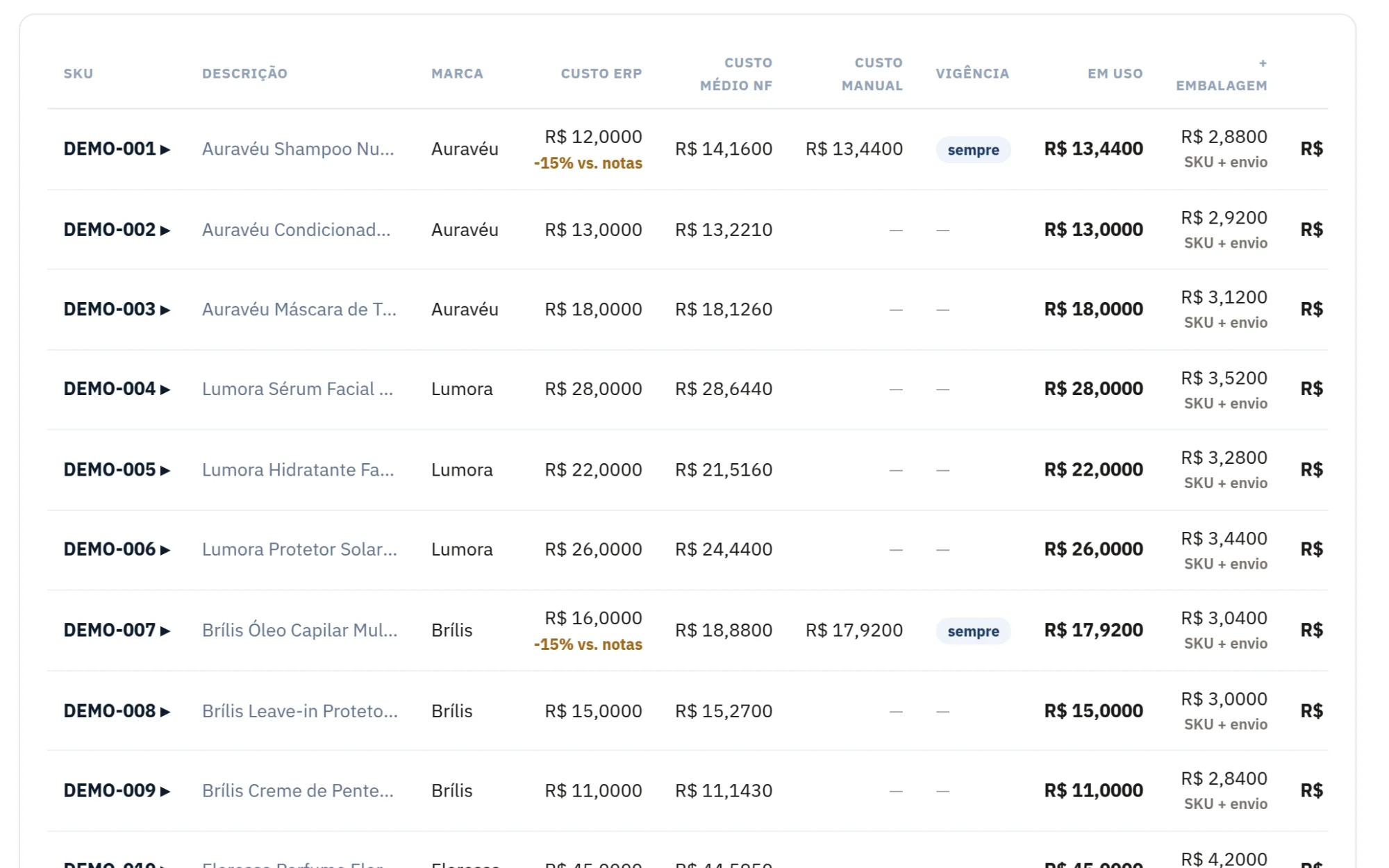Click the Custo ERP column header

601,74
